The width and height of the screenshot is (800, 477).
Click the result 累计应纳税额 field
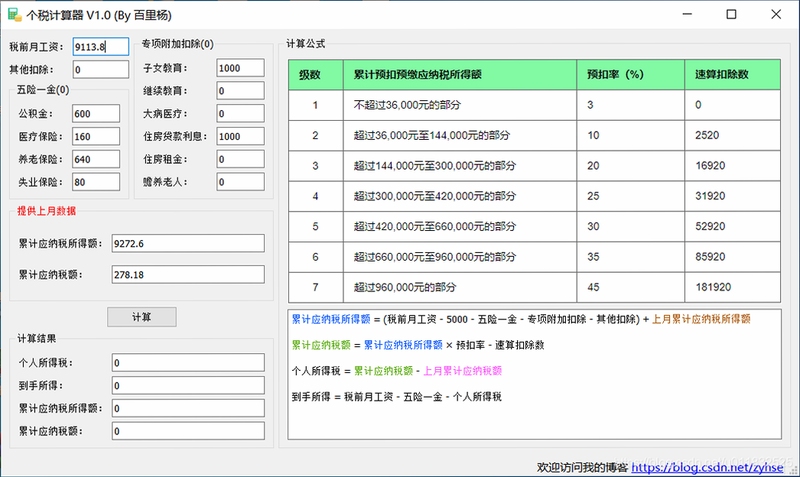188,431
